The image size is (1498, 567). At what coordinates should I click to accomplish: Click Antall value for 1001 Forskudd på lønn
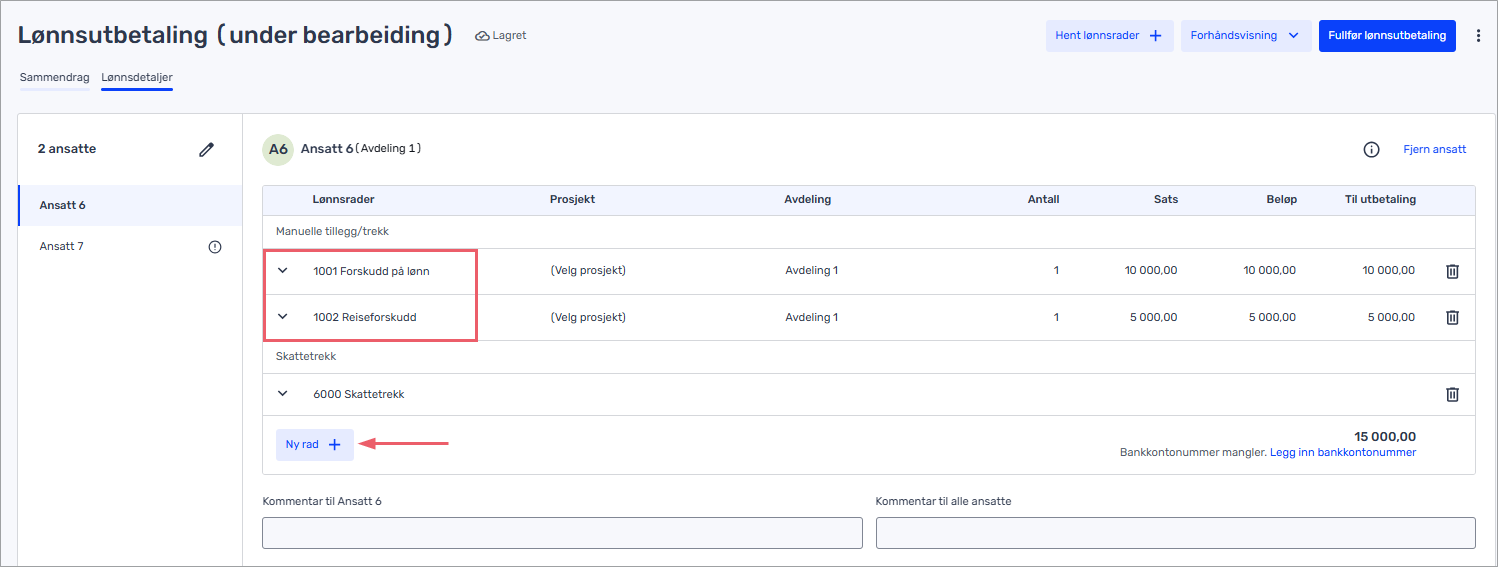(x=1055, y=271)
